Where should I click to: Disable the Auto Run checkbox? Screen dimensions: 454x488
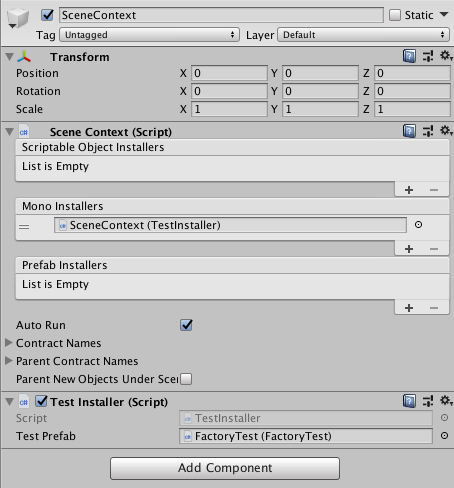click(186, 325)
